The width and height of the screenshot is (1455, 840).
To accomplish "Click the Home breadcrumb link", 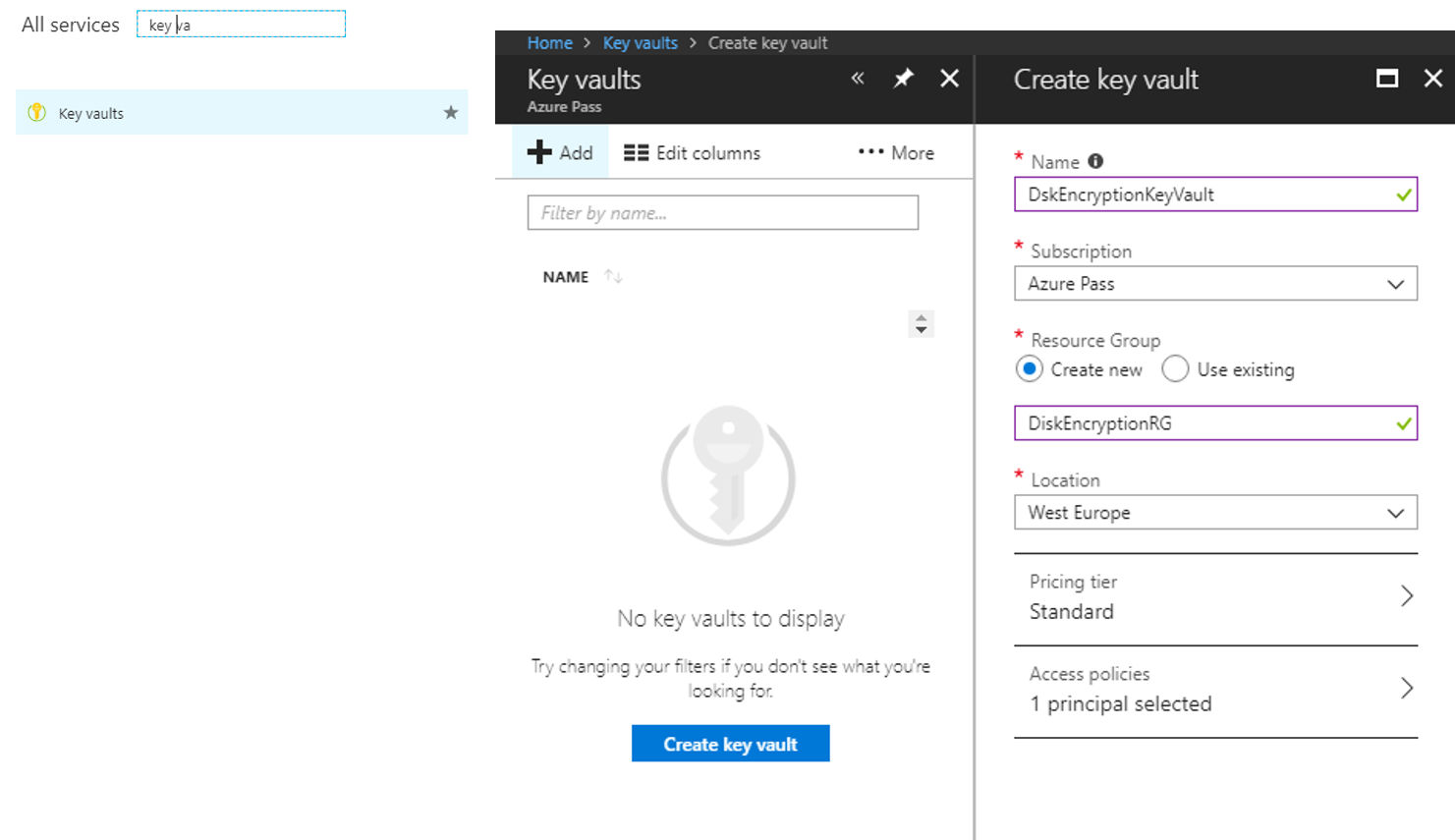I will click(549, 43).
